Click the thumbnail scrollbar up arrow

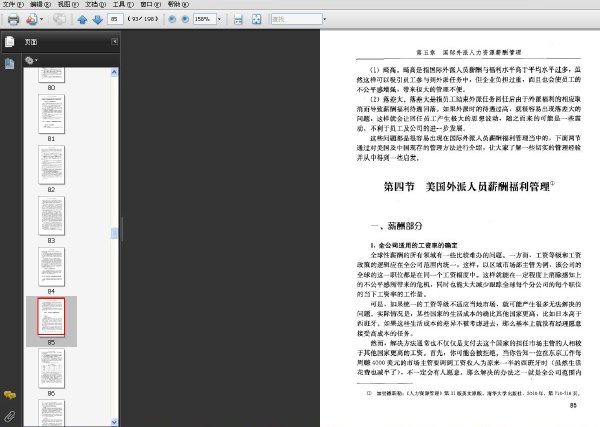coord(114,72)
